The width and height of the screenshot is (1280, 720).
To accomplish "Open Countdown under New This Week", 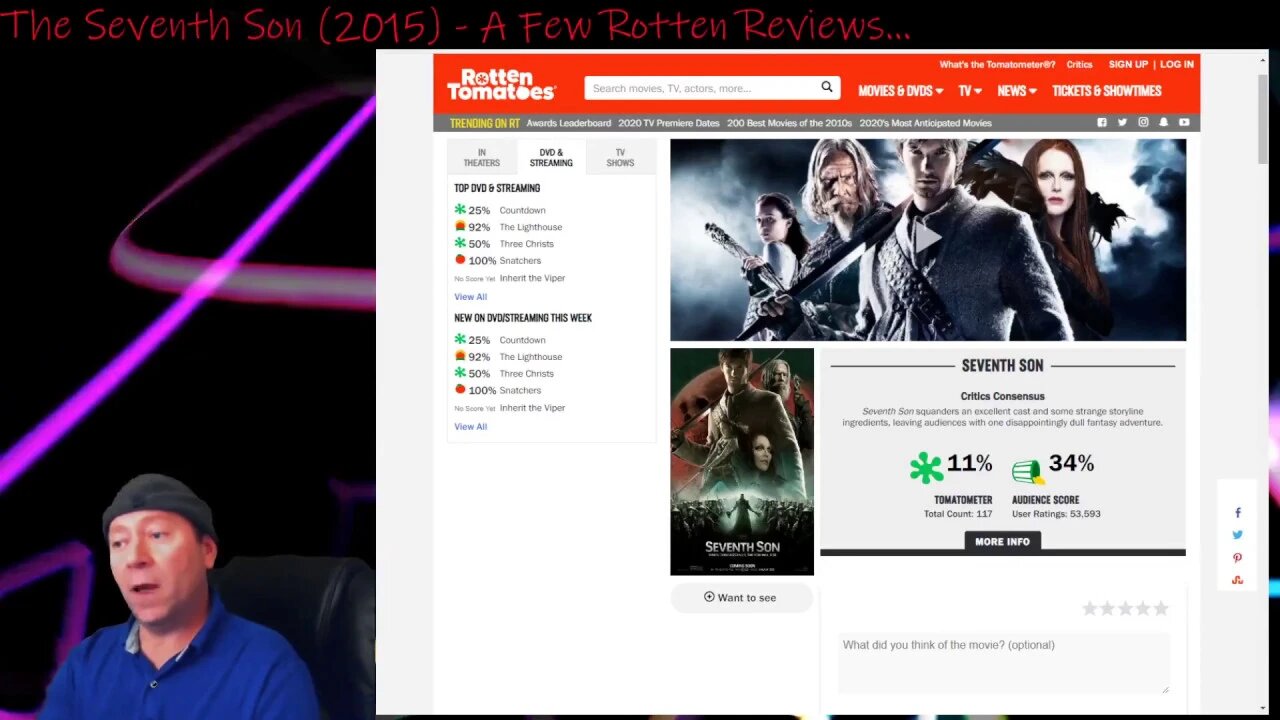I will pos(522,340).
